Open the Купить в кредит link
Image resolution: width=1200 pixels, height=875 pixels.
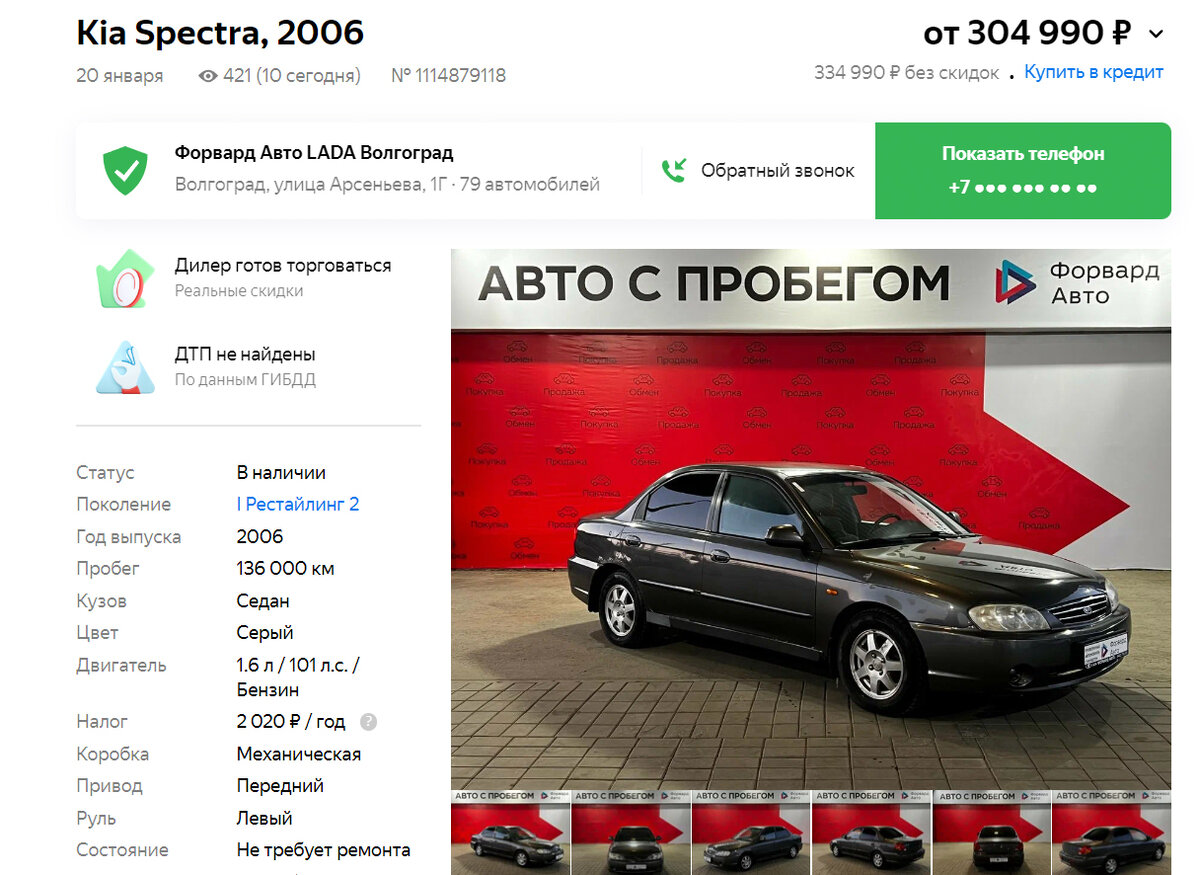[1094, 72]
